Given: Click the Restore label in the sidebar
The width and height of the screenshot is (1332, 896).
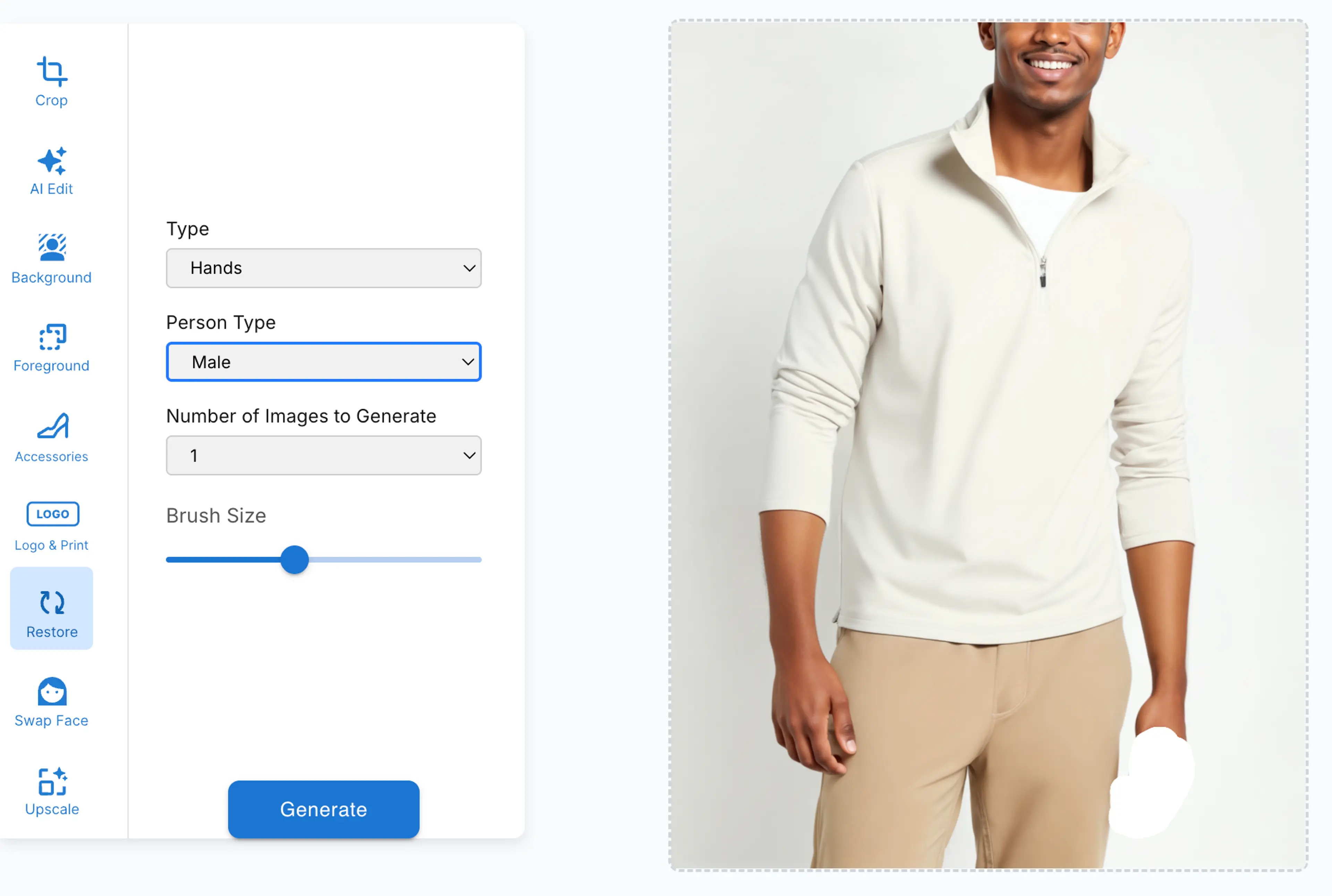Looking at the screenshot, I should (x=52, y=632).
